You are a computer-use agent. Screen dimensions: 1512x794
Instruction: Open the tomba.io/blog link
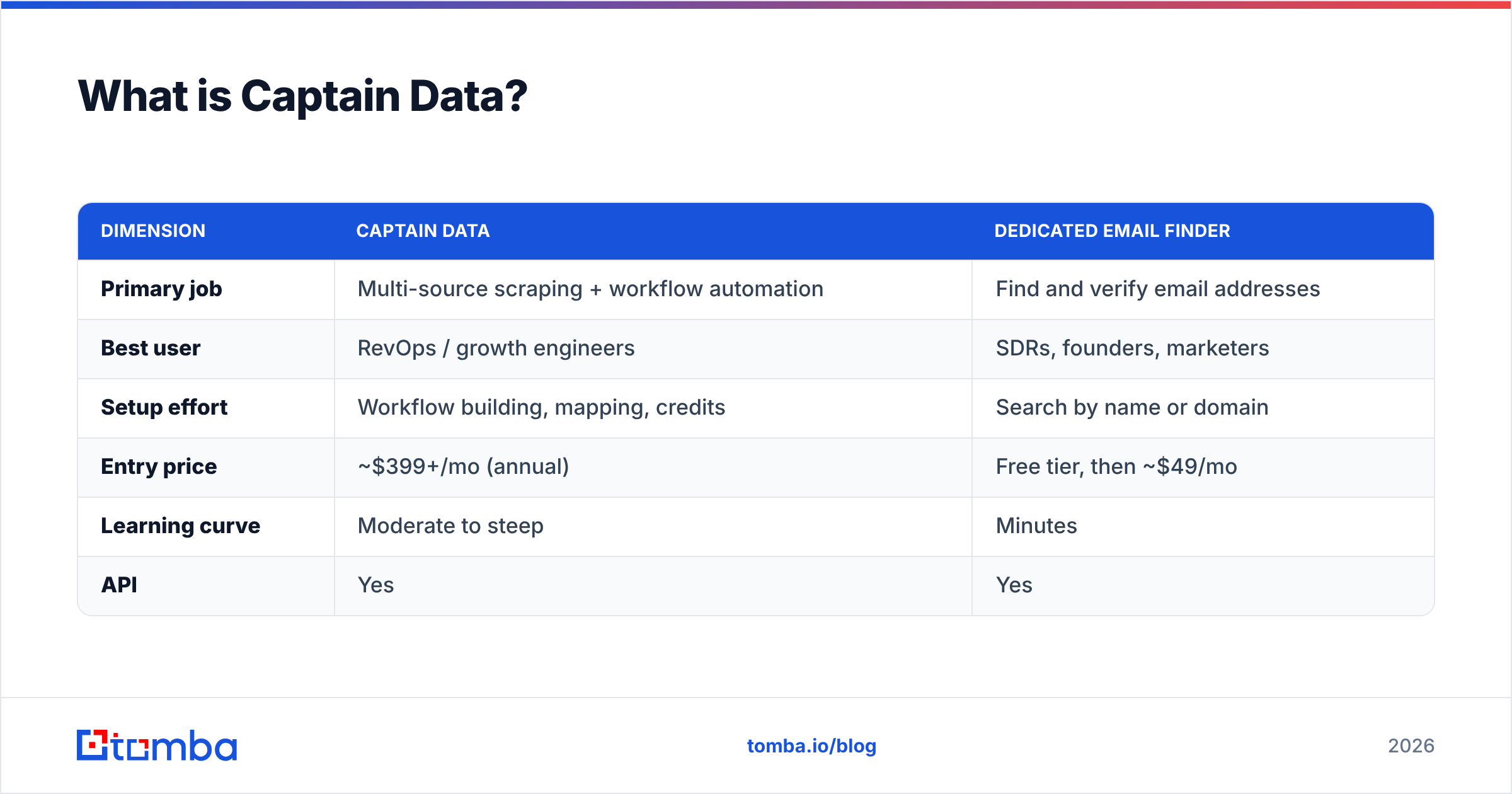[x=811, y=746]
